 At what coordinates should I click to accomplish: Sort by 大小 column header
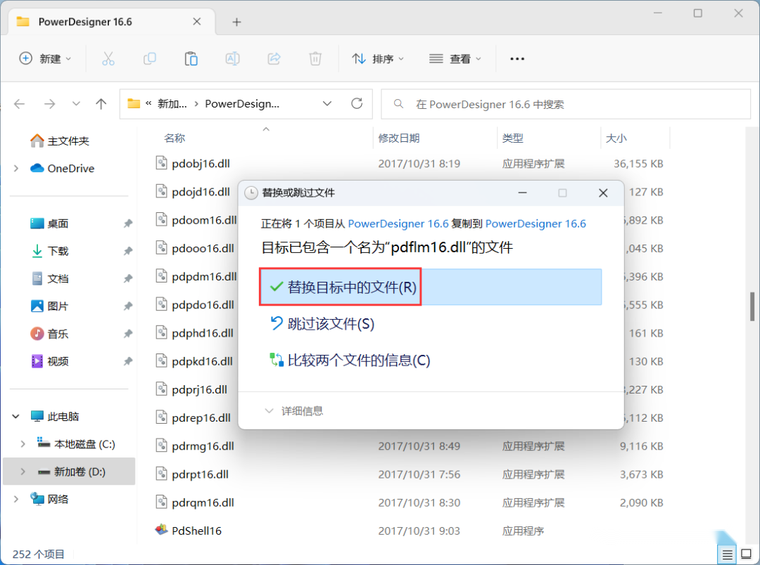616,138
